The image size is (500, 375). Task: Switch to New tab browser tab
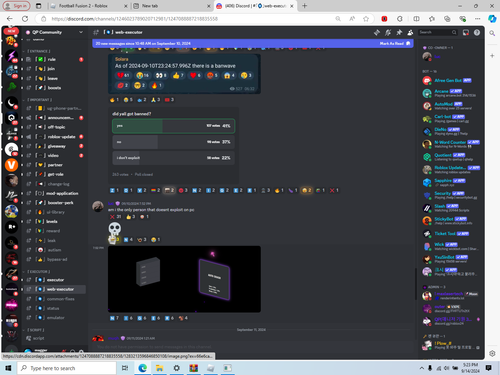[x=171, y=6]
